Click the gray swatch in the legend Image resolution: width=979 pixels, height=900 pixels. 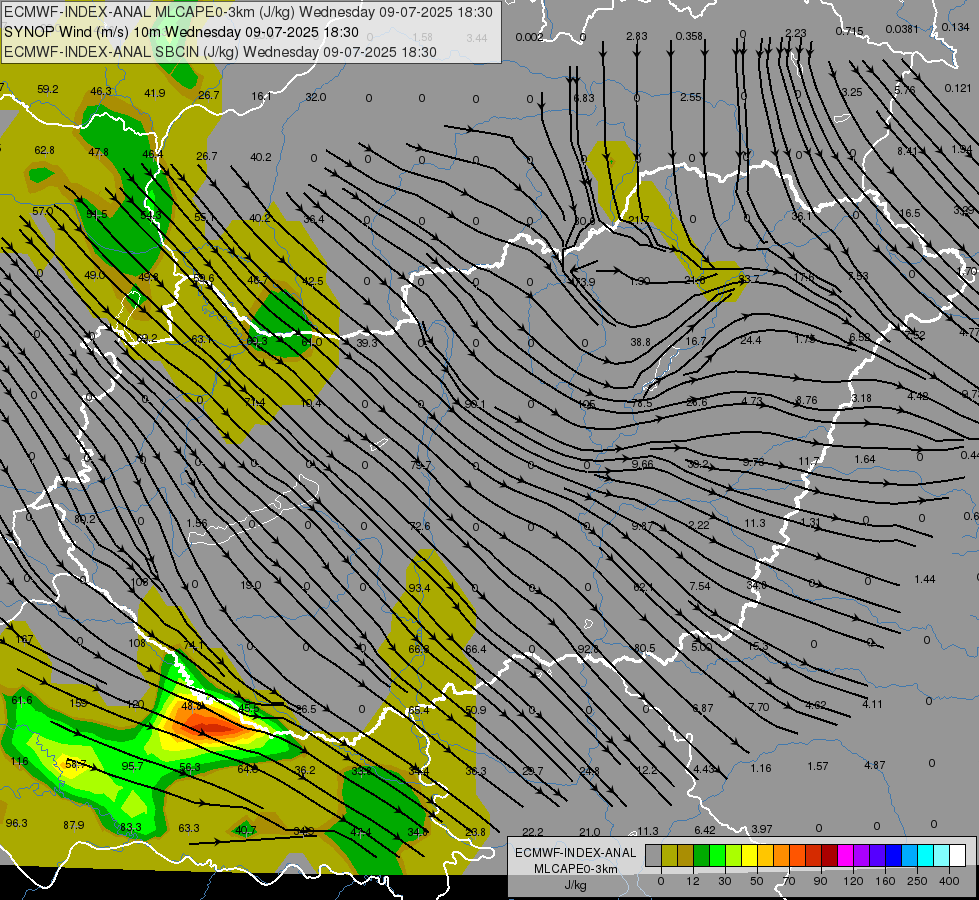[653, 856]
